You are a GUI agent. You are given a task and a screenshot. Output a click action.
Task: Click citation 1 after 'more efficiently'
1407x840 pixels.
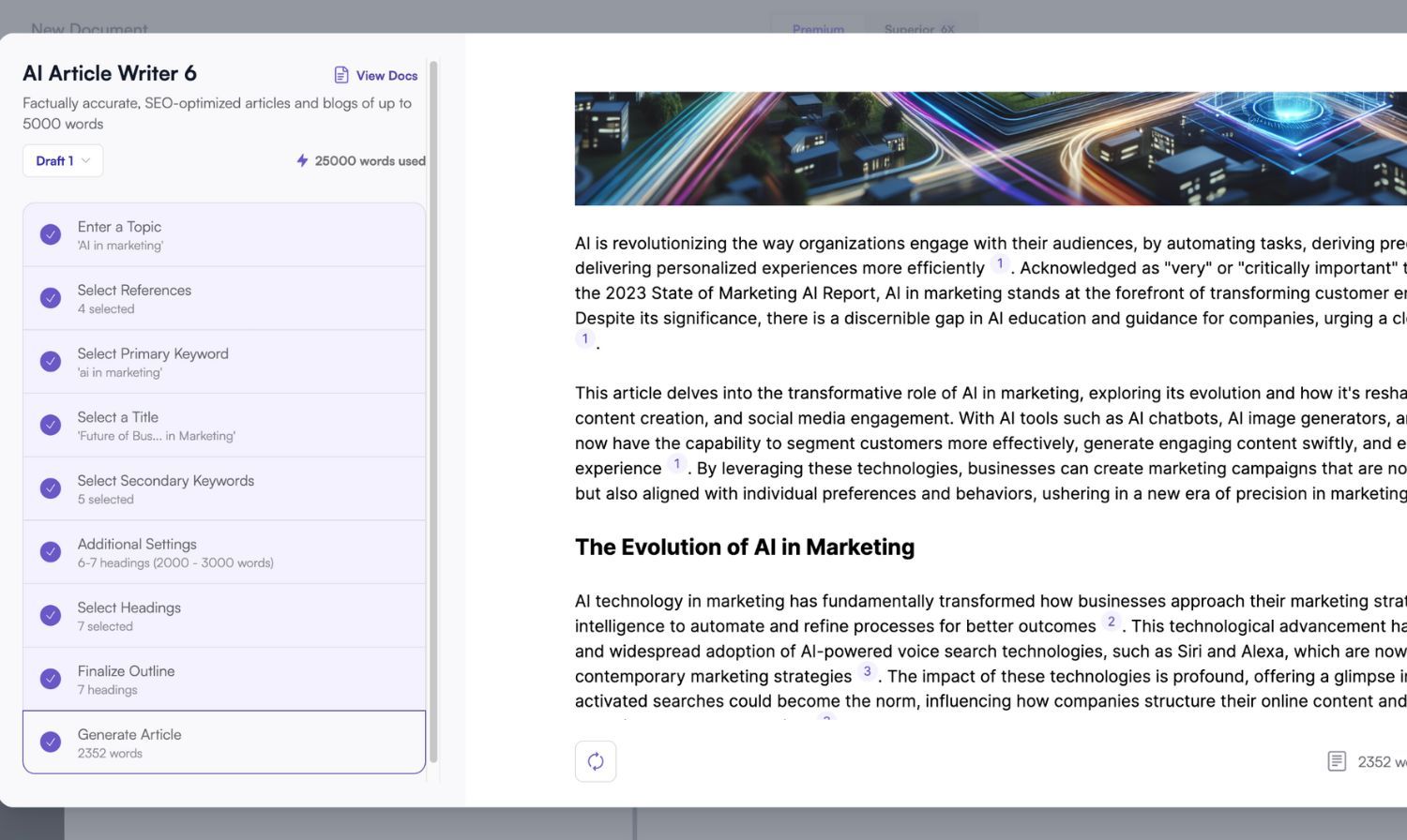coord(1000,263)
